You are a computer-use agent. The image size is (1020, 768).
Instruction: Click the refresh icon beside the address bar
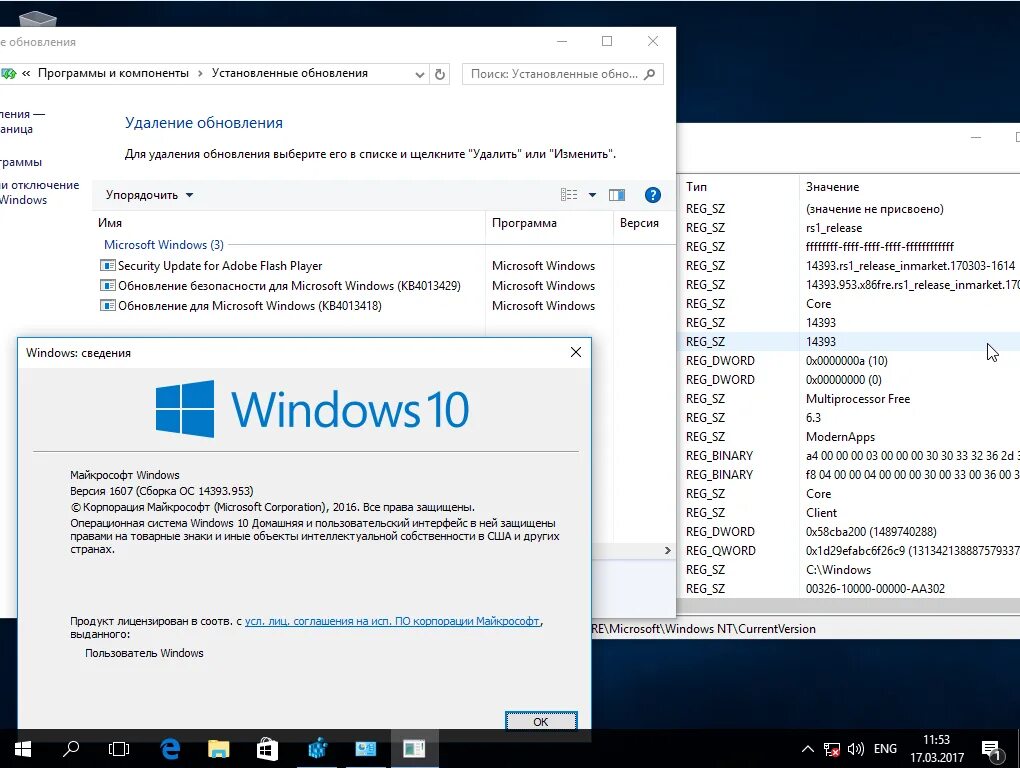(x=440, y=74)
